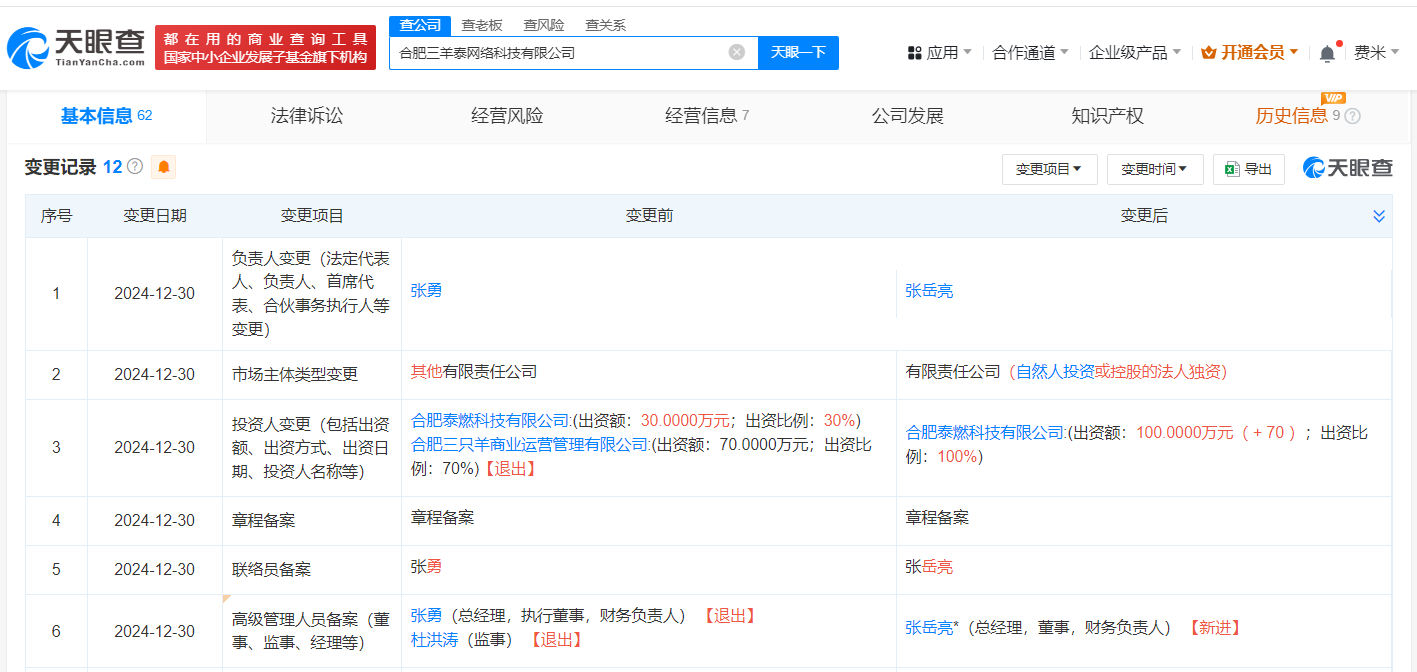Open the 应用 apps grid icon
1417x672 pixels.
coord(917,52)
